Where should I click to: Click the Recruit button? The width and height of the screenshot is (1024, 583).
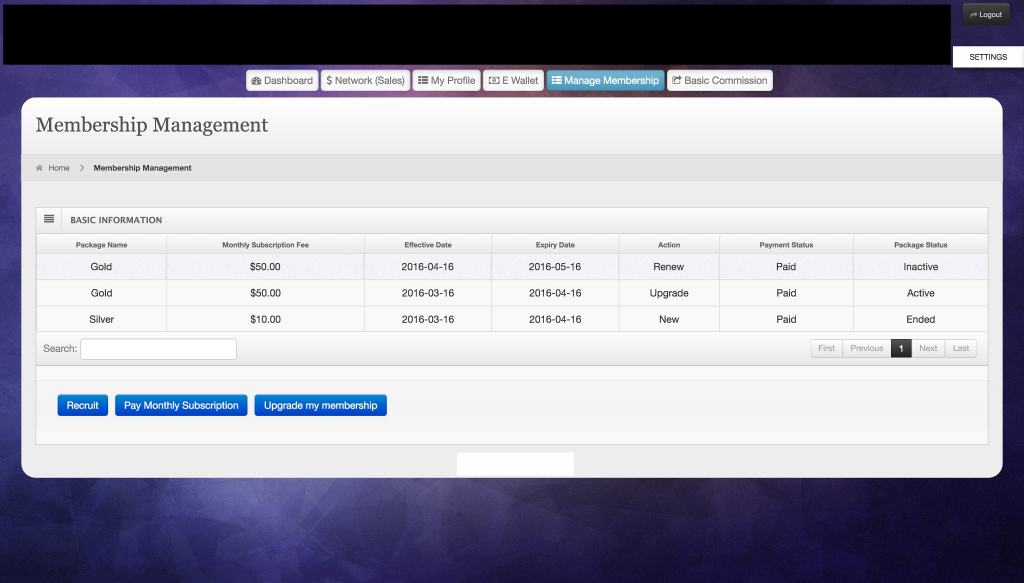click(83, 405)
